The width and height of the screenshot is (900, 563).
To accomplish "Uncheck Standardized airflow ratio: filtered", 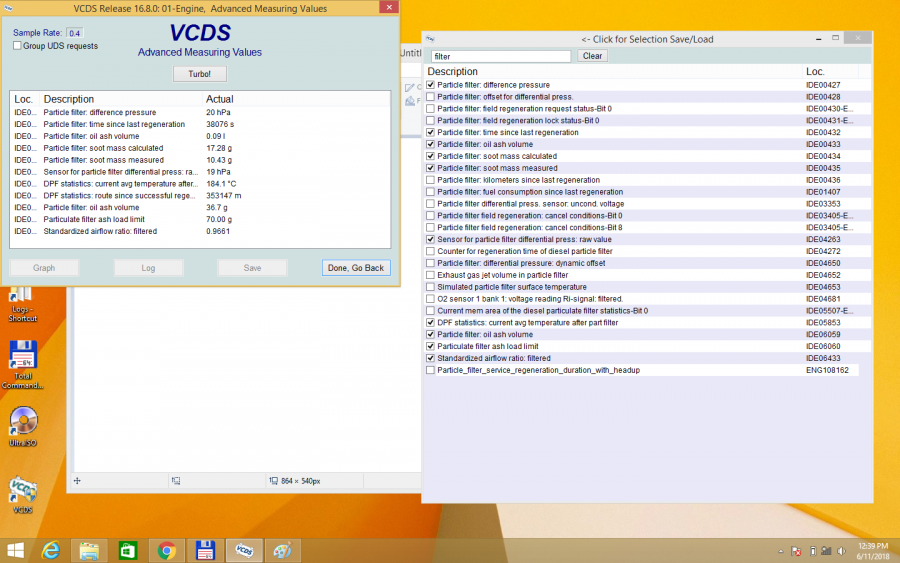I will pos(430,358).
